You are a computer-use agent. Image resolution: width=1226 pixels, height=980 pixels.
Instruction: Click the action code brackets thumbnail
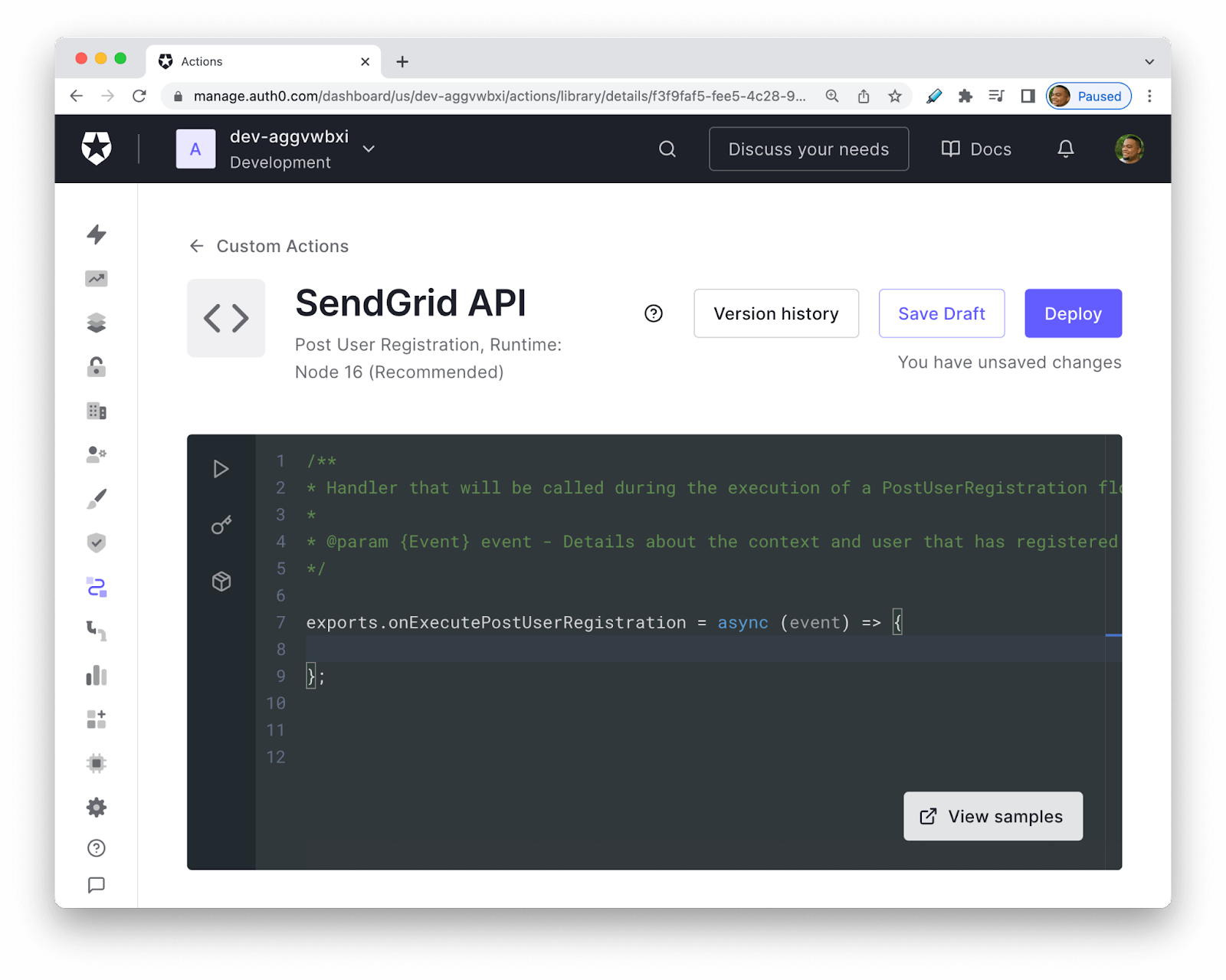226,318
